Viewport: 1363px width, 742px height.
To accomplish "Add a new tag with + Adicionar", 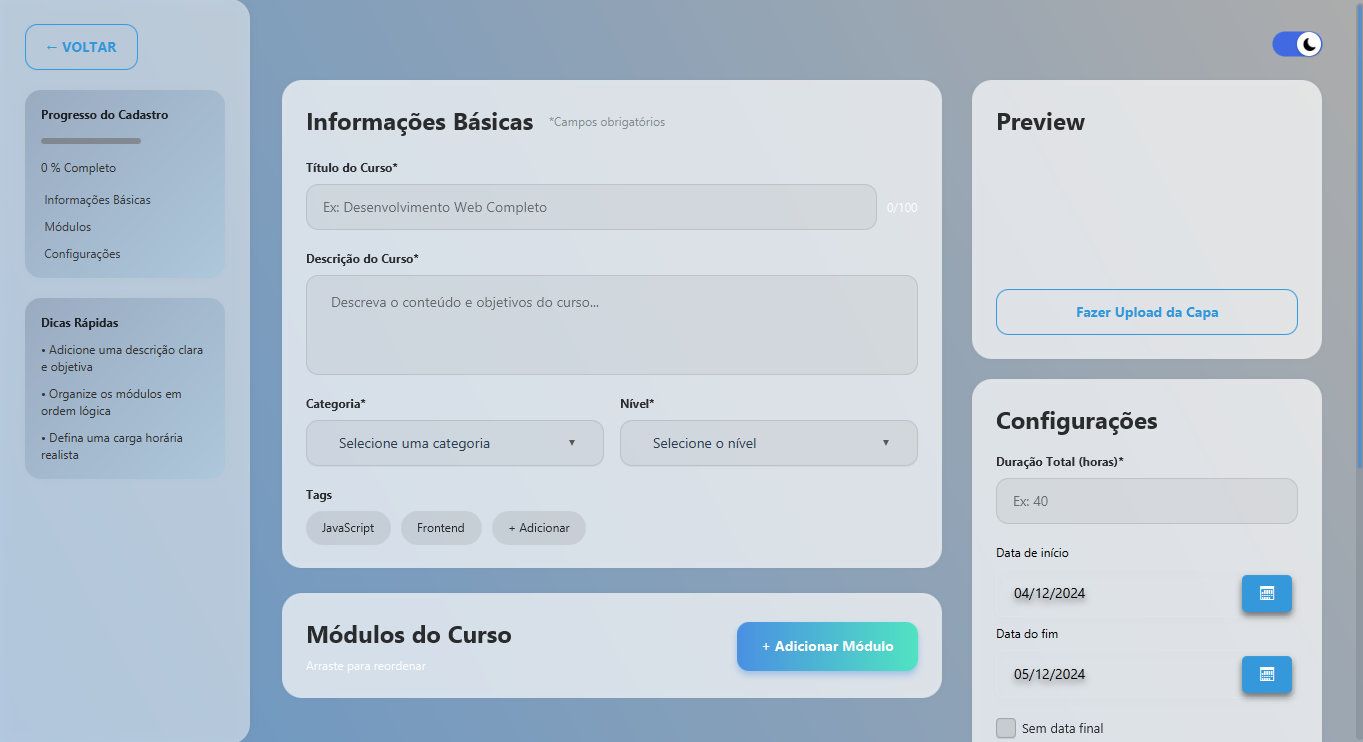I will [x=539, y=528].
